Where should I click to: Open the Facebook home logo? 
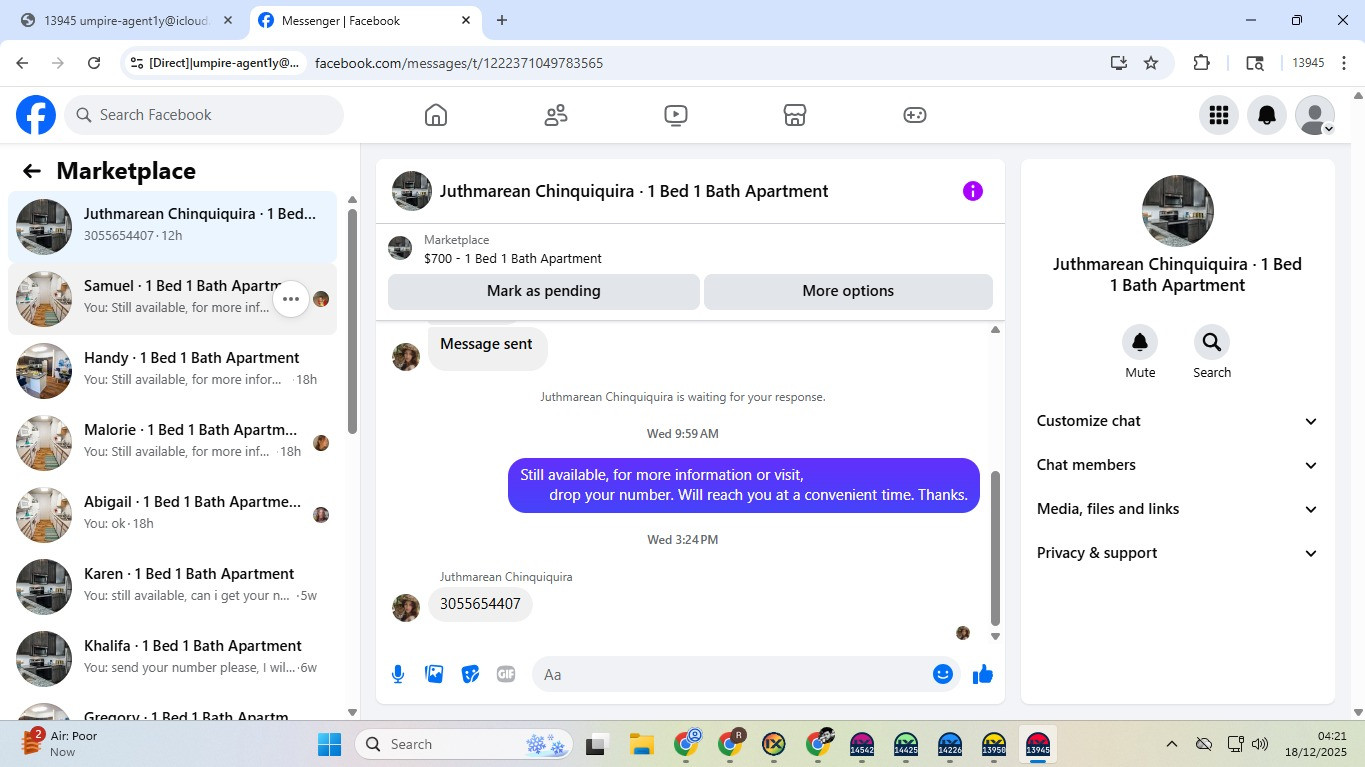(x=36, y=115)
